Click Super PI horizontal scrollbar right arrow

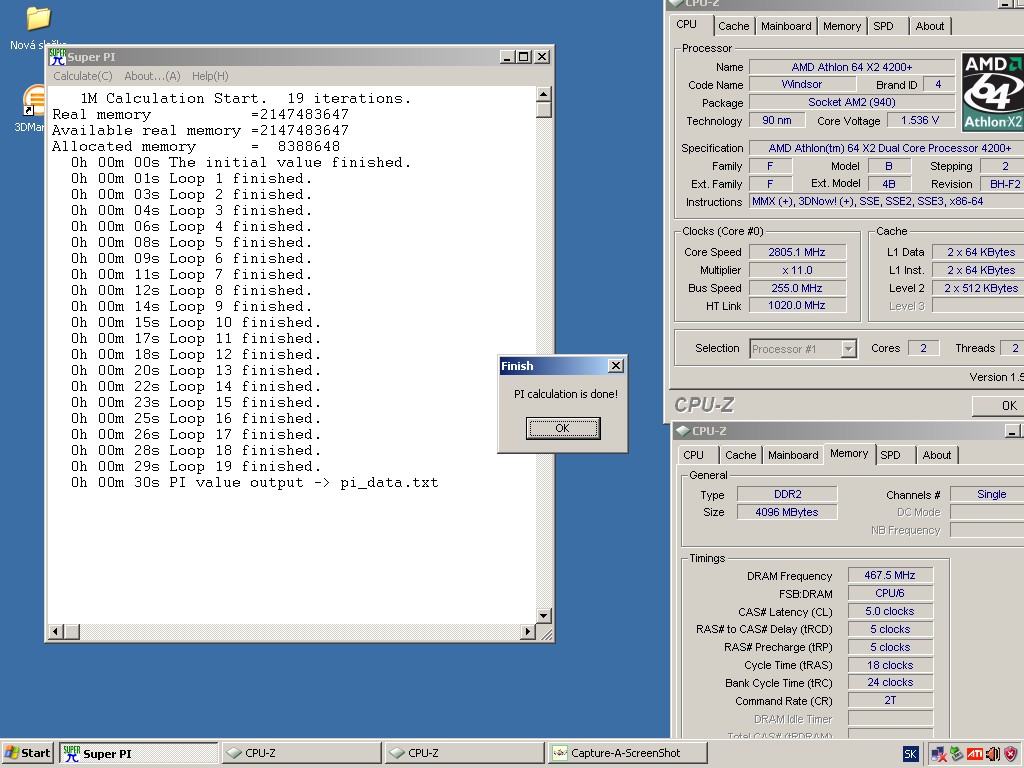(528, 632)
